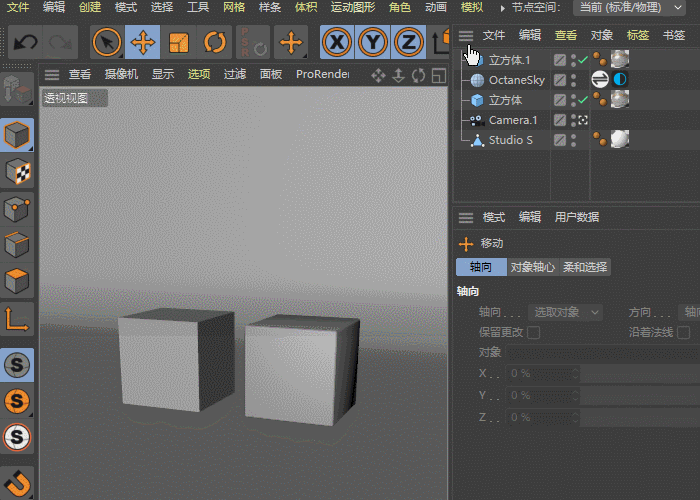Toggle 立方体.1 visibility dots

[573, 60]
